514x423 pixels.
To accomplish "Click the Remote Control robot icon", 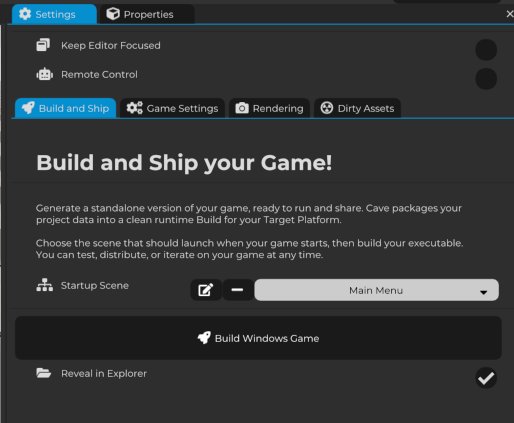I will click(44, 74).
